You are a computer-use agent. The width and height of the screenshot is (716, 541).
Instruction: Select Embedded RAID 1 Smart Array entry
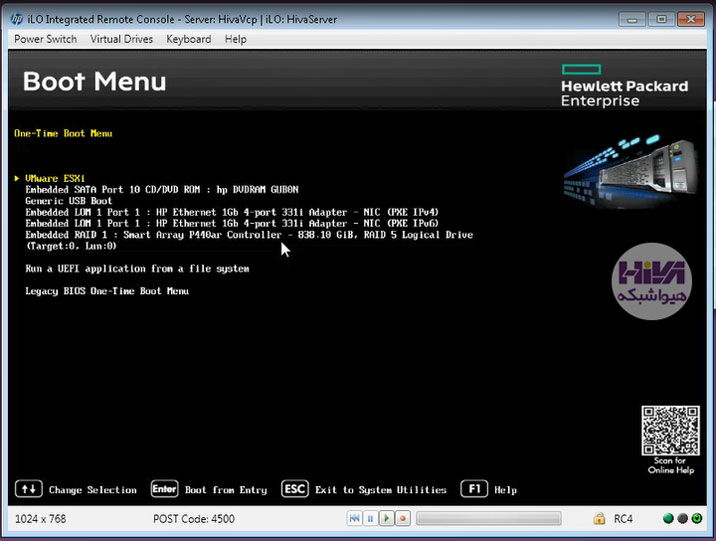[249, 240]
